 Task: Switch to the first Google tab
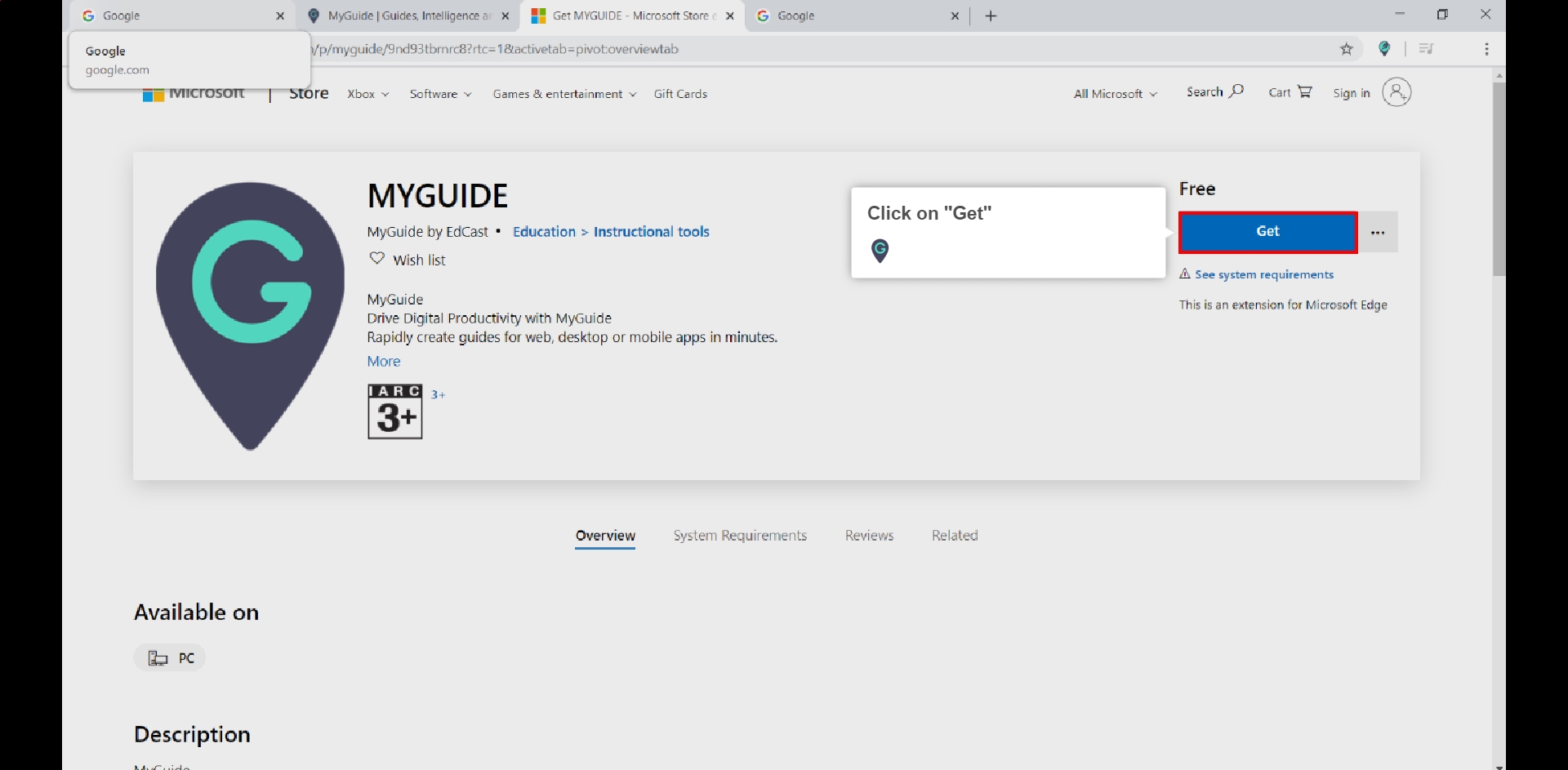(181, 16)
